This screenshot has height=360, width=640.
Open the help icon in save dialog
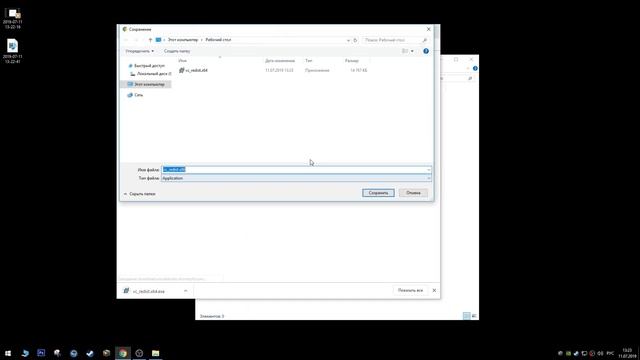pyautogui.click(x=426, y=51)
